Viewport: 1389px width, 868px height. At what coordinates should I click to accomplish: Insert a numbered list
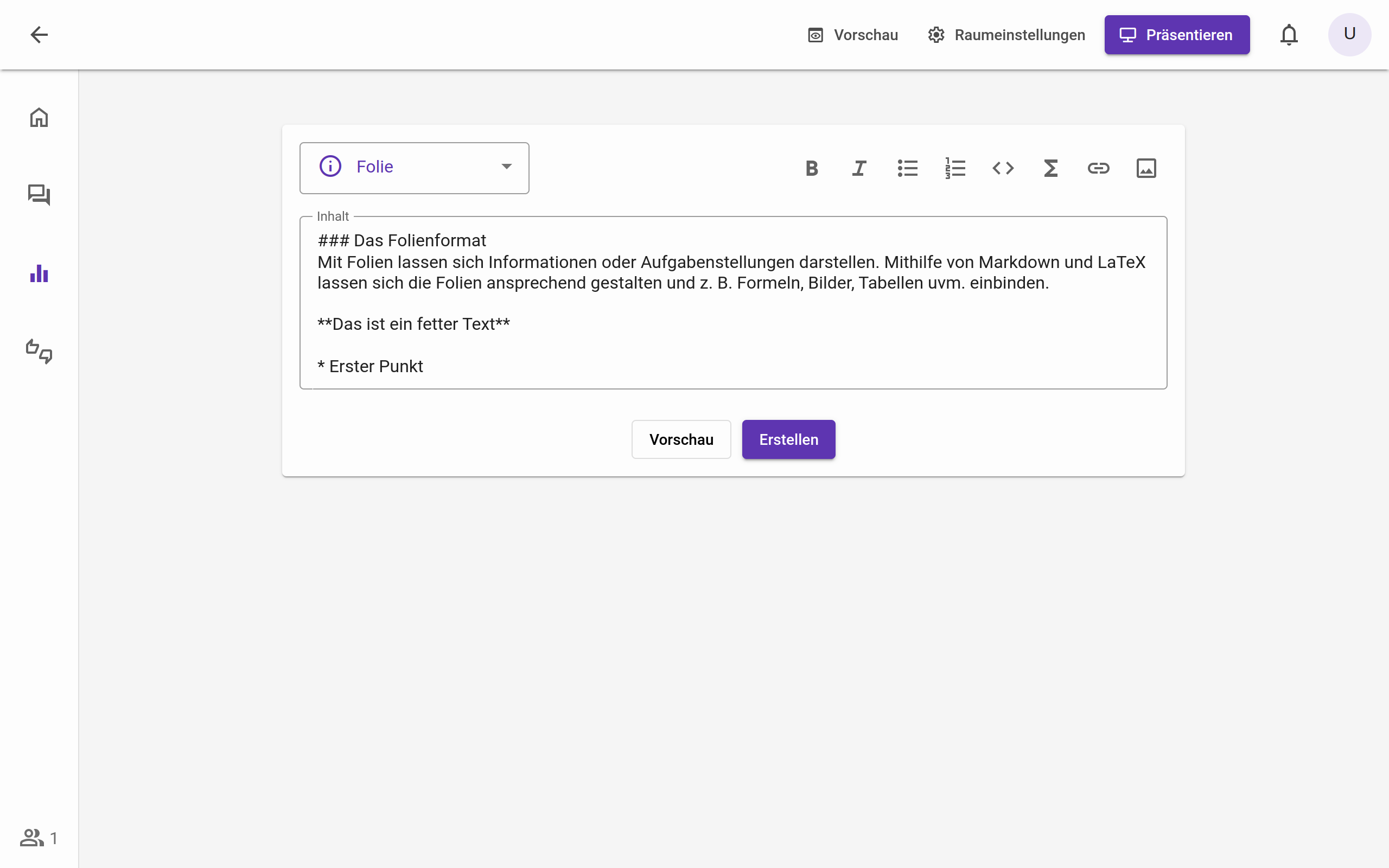pos(955,168)
